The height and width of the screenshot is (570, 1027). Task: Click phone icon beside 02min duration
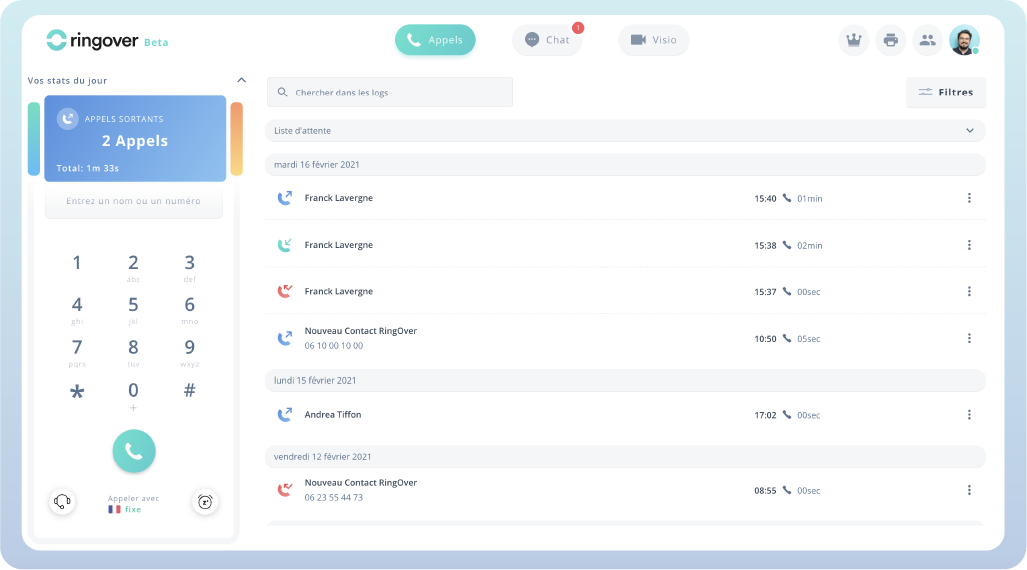click(787, 246)
